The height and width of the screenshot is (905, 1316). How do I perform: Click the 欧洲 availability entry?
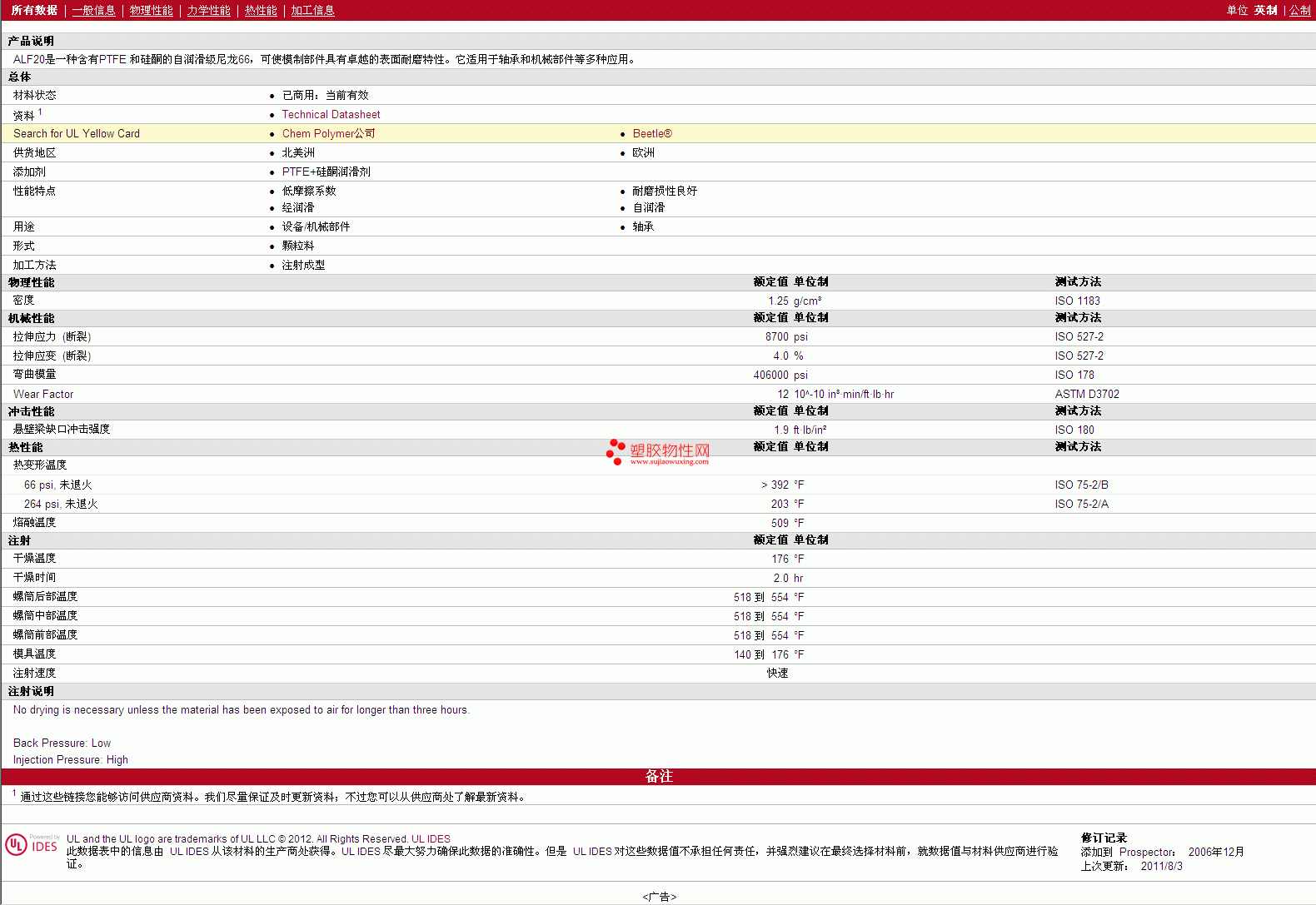(x=643, y=152)
